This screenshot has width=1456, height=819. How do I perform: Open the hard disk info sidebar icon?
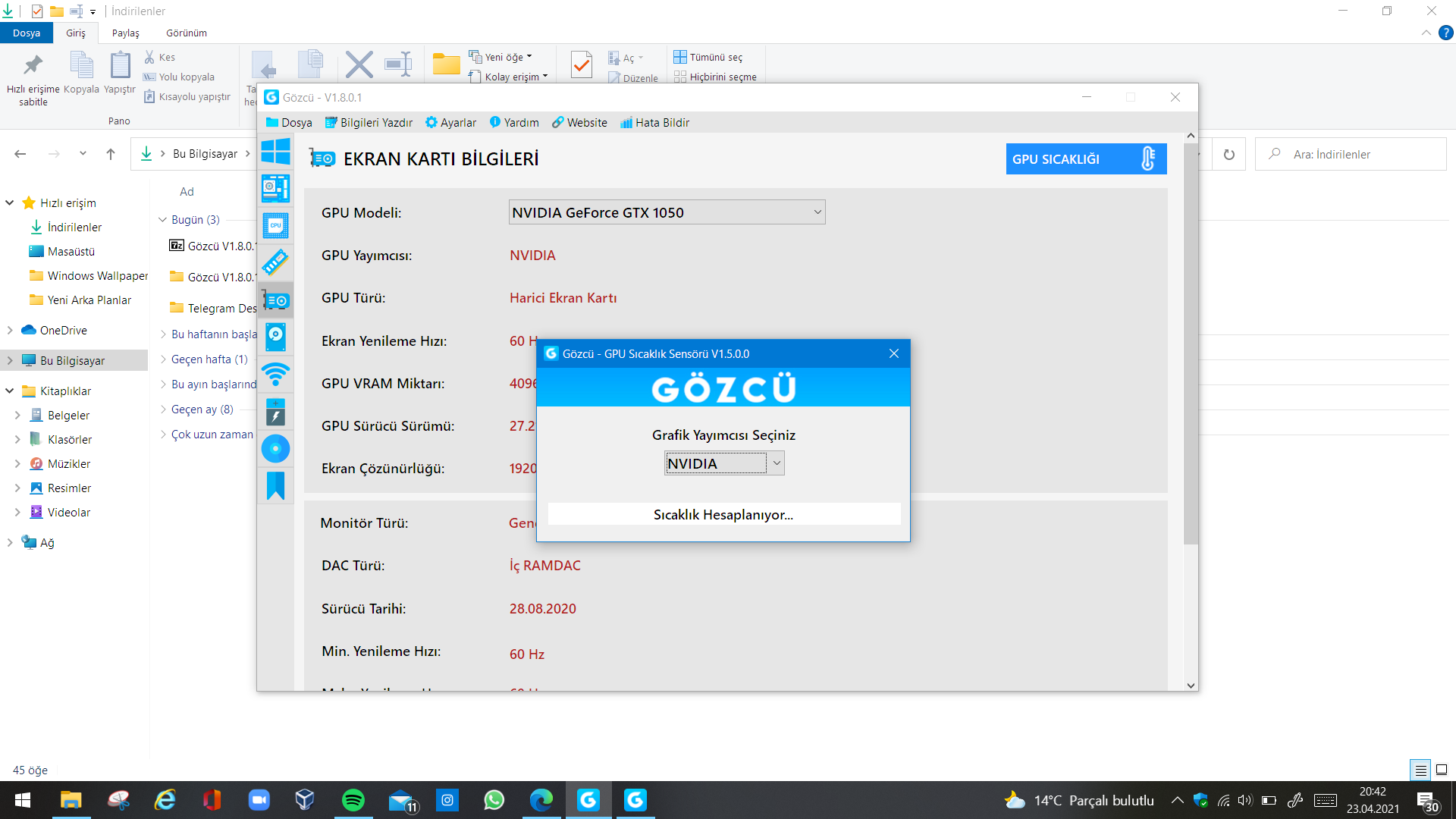275,337
